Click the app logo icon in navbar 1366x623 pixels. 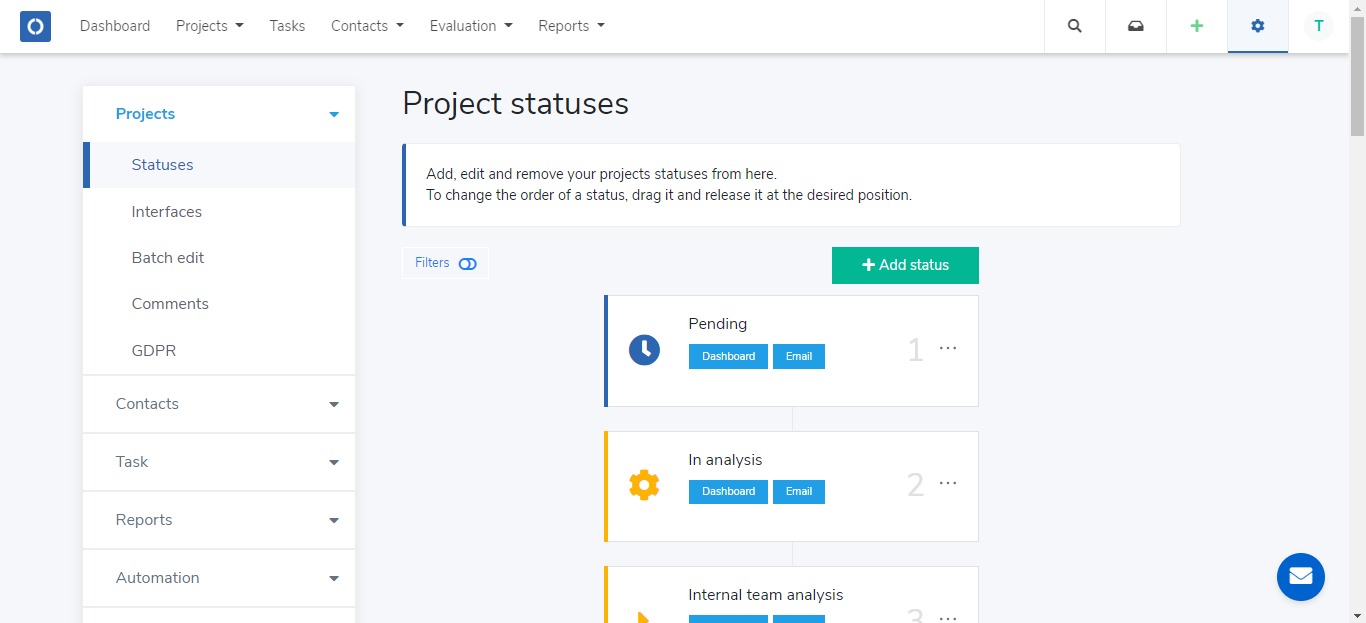[x=35, y=26]
